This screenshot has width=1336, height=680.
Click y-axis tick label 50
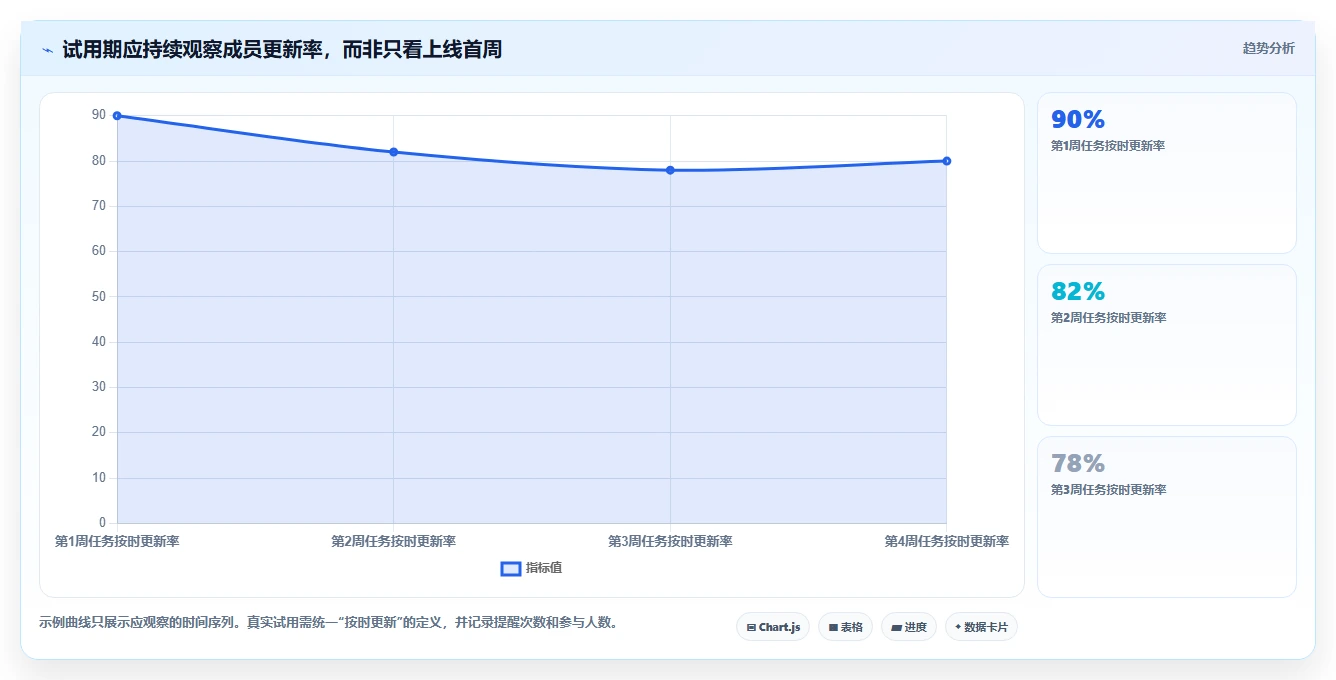click(99, 296)
